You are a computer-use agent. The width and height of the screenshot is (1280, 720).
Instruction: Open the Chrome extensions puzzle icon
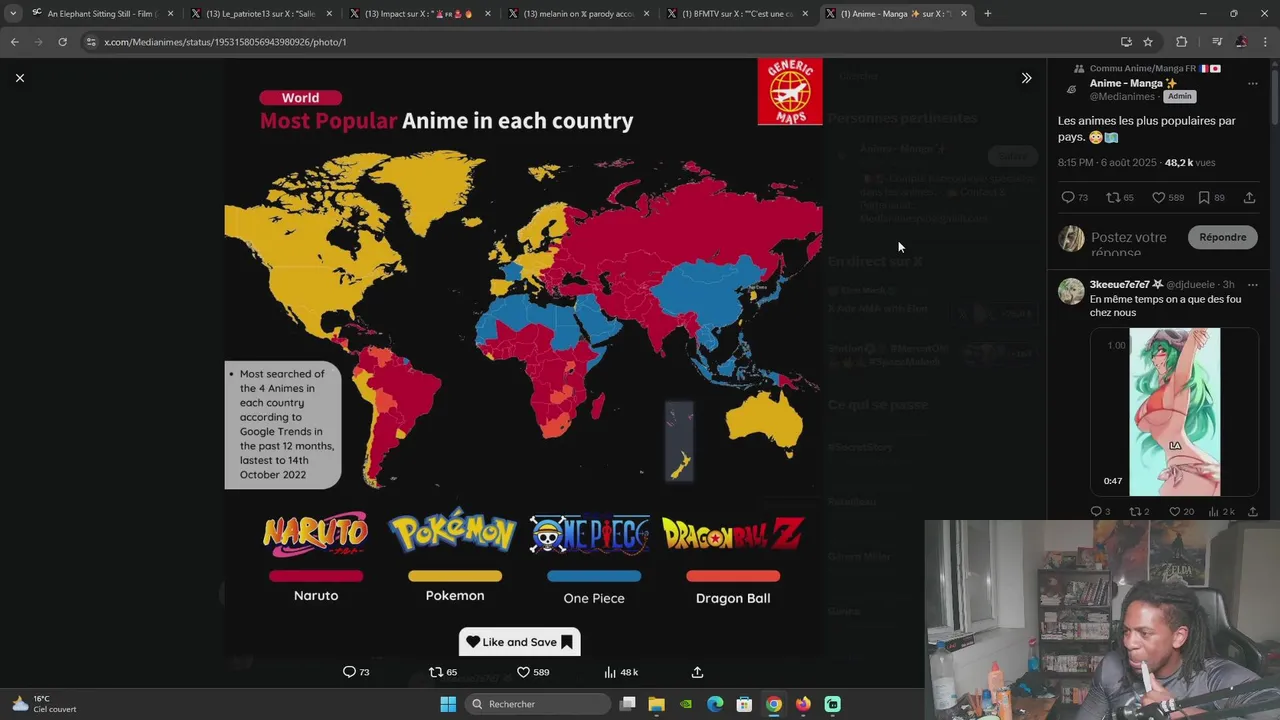pyautogui.click(x=1181, y=42)
